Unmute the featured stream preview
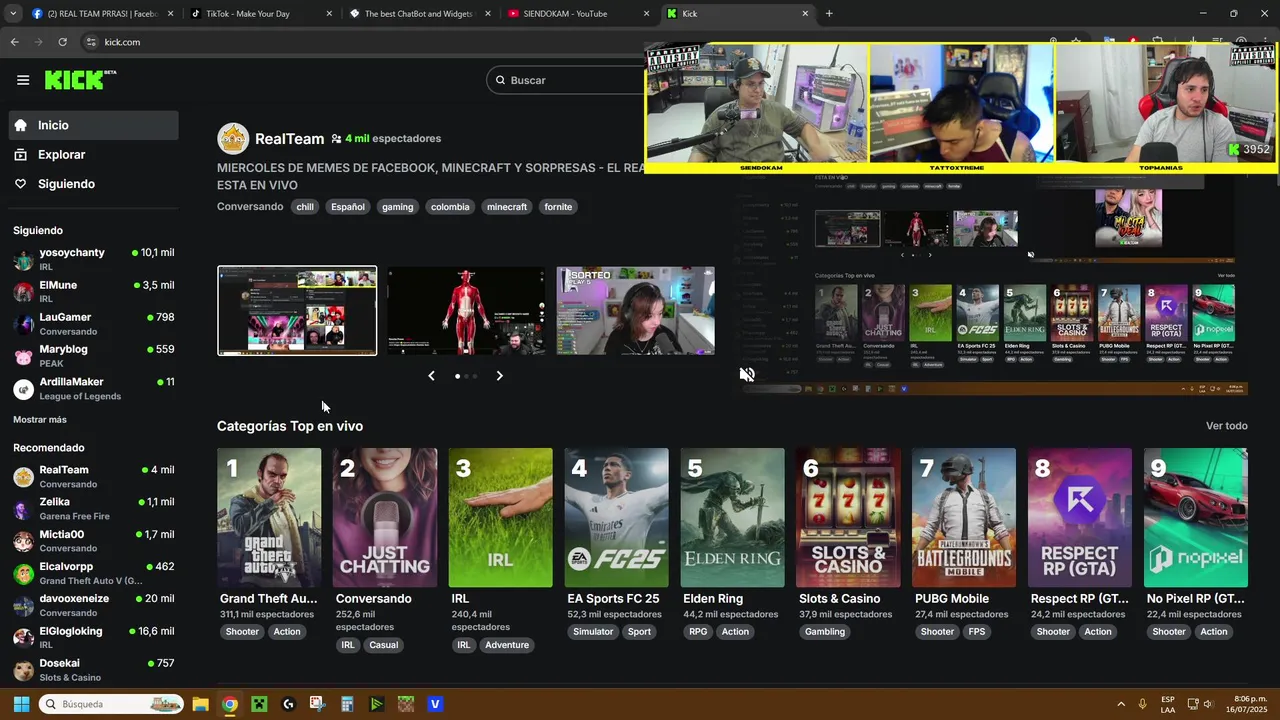 (747, 374)
